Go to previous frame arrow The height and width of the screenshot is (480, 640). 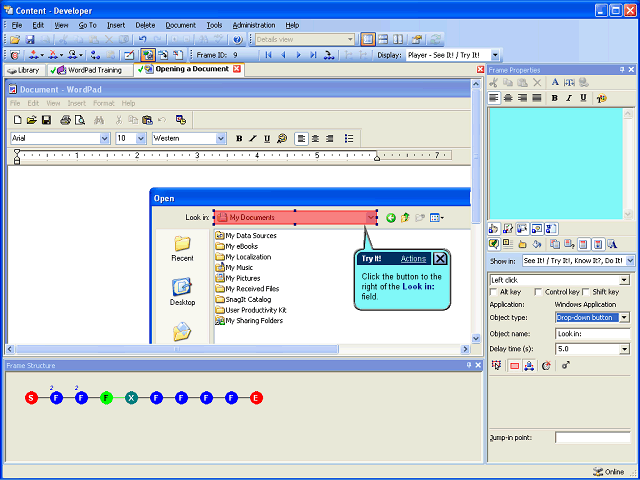click(x=283, y=55)
